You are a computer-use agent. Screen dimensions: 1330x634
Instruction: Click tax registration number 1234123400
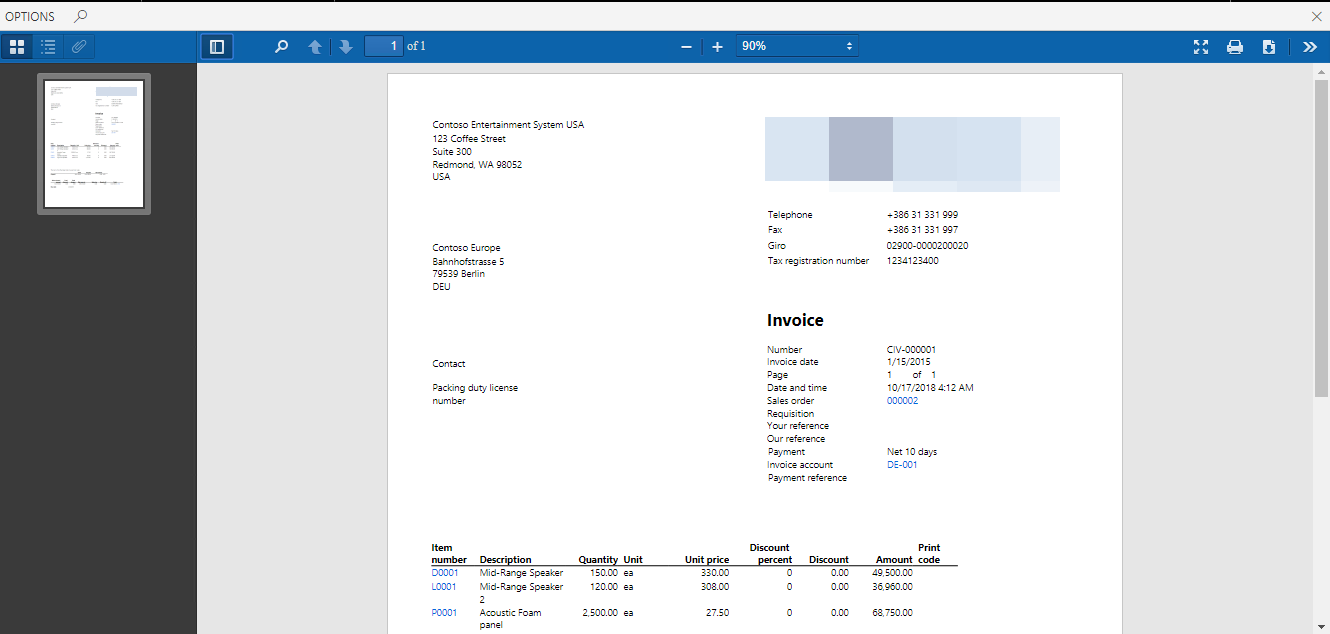[912, 261]
